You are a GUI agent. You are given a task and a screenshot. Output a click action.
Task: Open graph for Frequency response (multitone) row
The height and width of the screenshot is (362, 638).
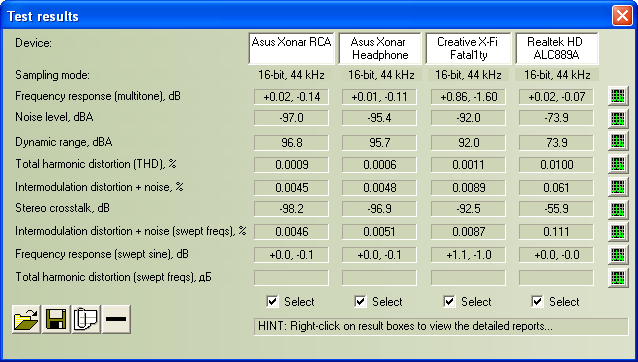618,96
